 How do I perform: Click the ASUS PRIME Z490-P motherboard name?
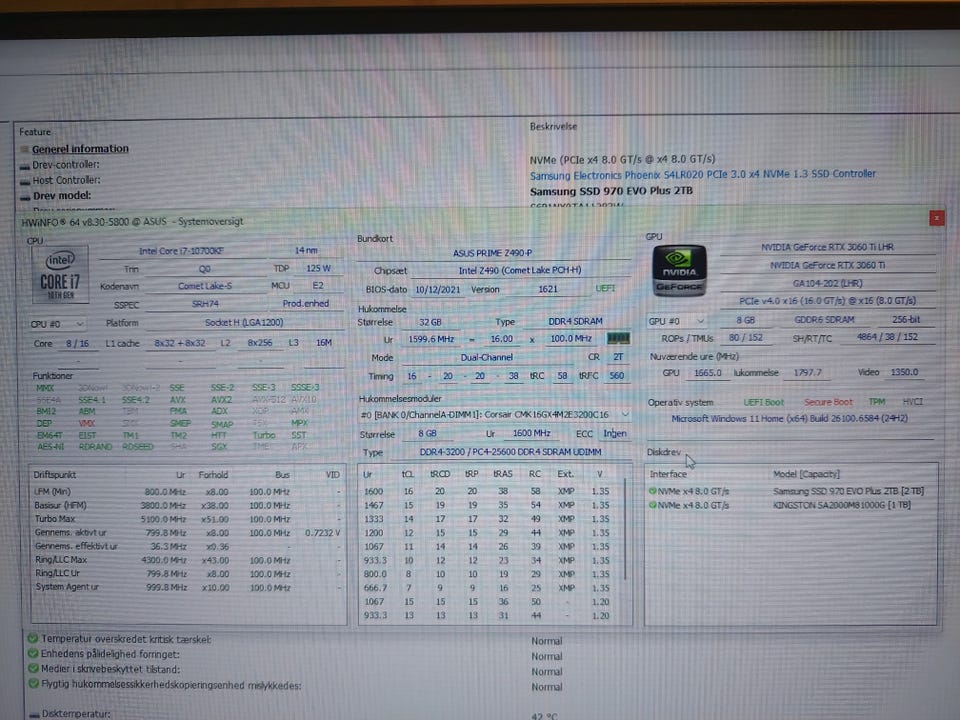(492, 253)
